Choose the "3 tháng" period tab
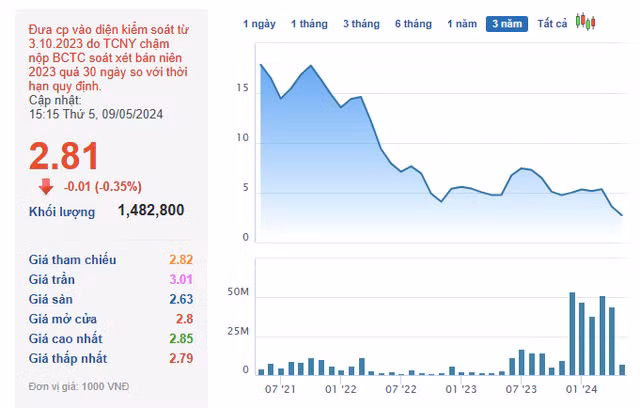 click(360, 23)
